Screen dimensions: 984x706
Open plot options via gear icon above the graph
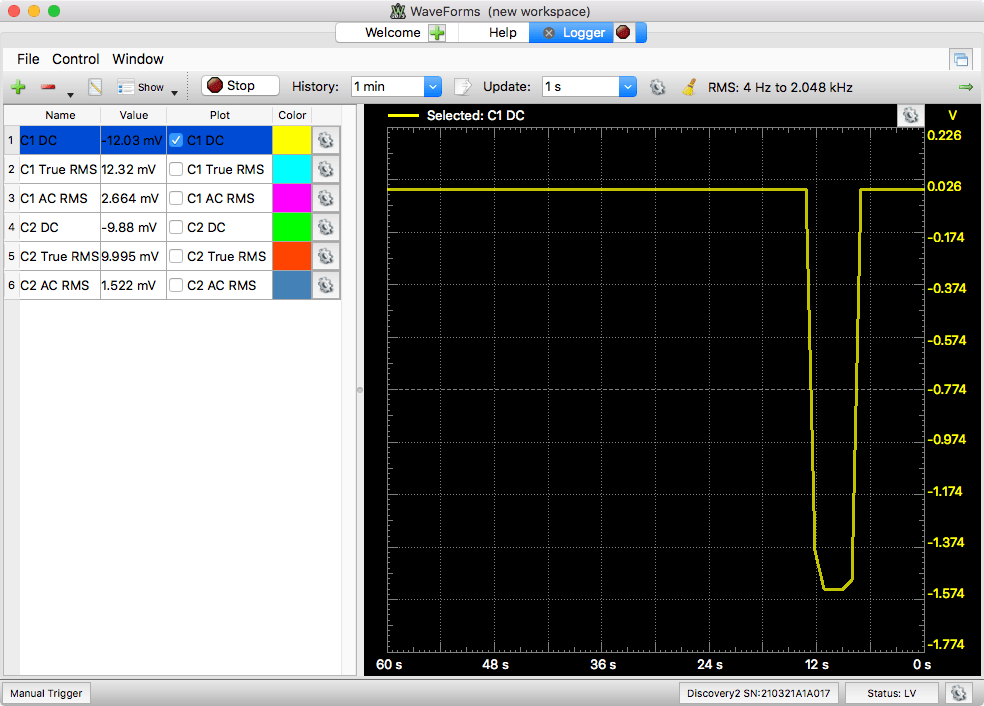tap(910, 115)
